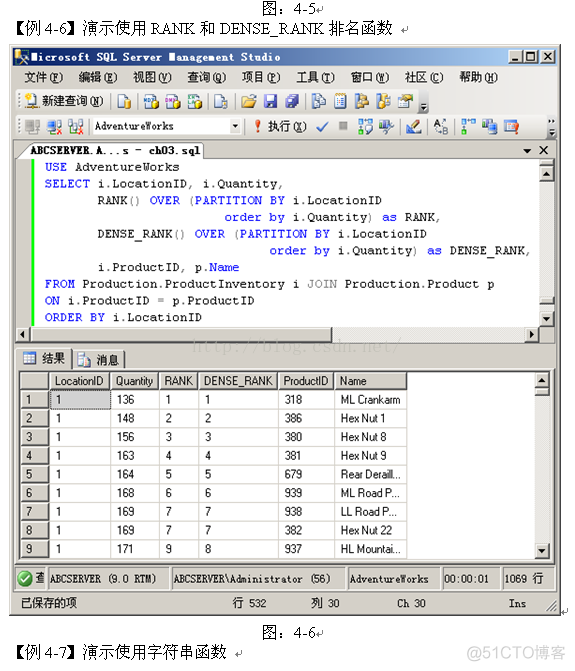Open the 帮助(H) menu
The width and height of the screenshot is (575, 671).
(x=478, y=77)
